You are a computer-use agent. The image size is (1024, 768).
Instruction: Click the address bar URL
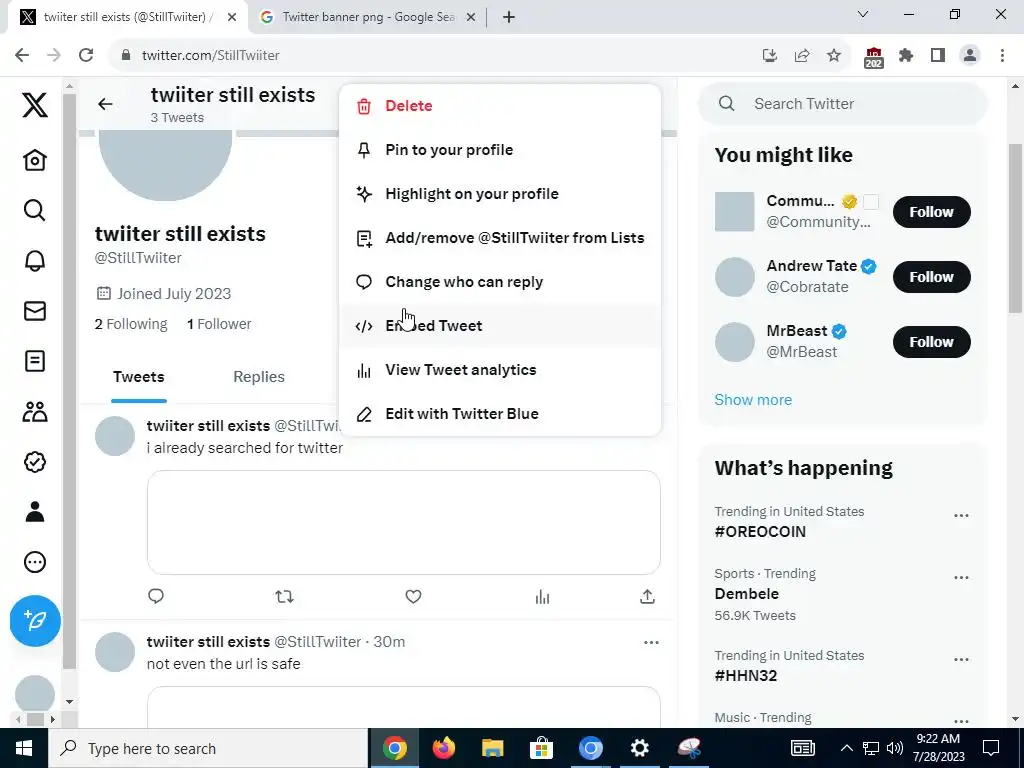tap(210, 56)
